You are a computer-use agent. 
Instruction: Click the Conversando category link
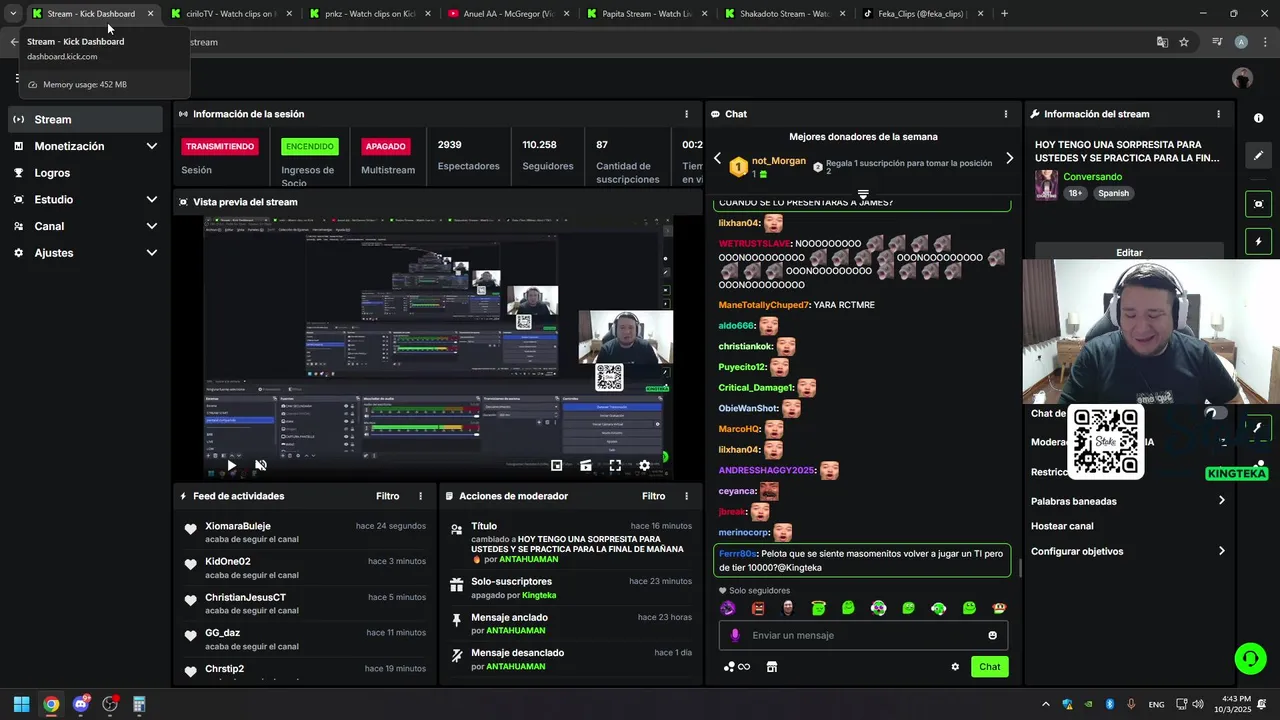pyautogui.click(x=1092, y=177)
